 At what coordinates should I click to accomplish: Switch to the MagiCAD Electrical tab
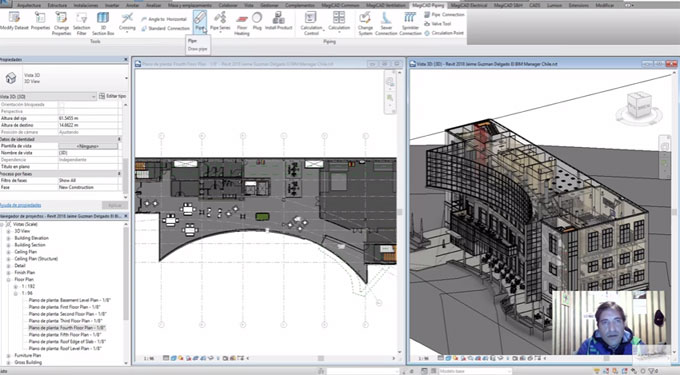pyautogui.click(x=469, y=5)
